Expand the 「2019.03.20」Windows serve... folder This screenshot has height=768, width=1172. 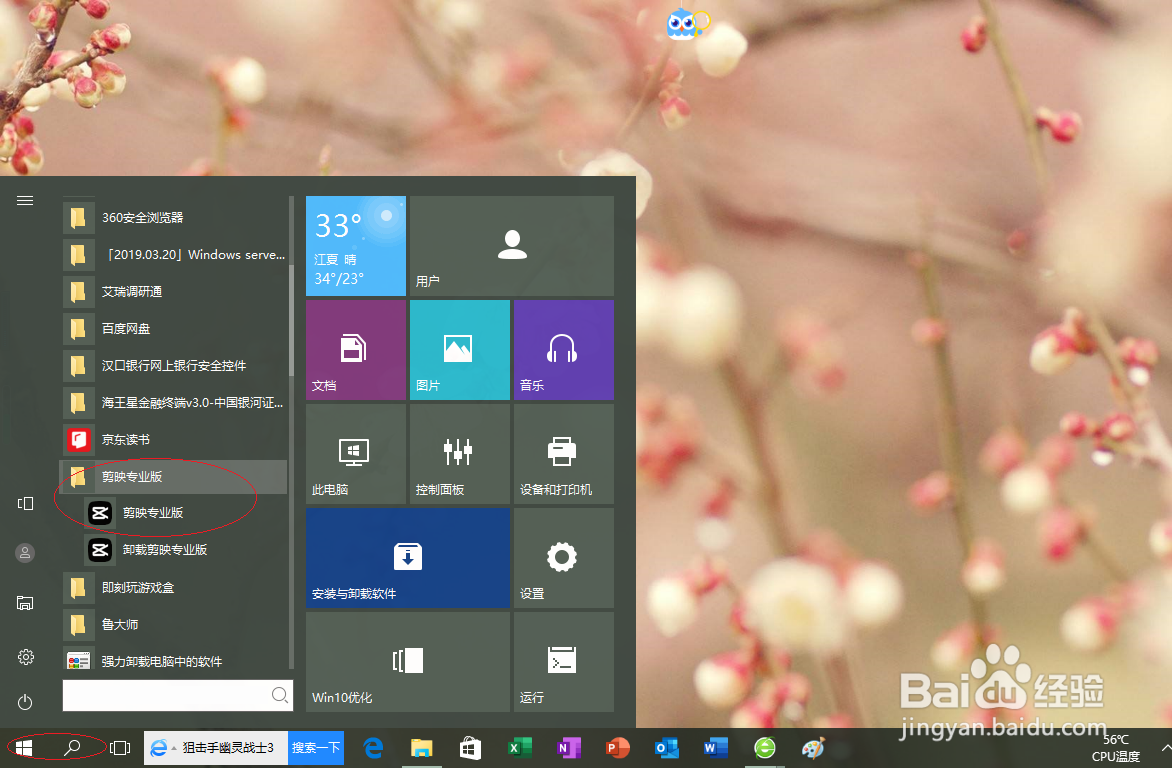click(x=174, y=255)
